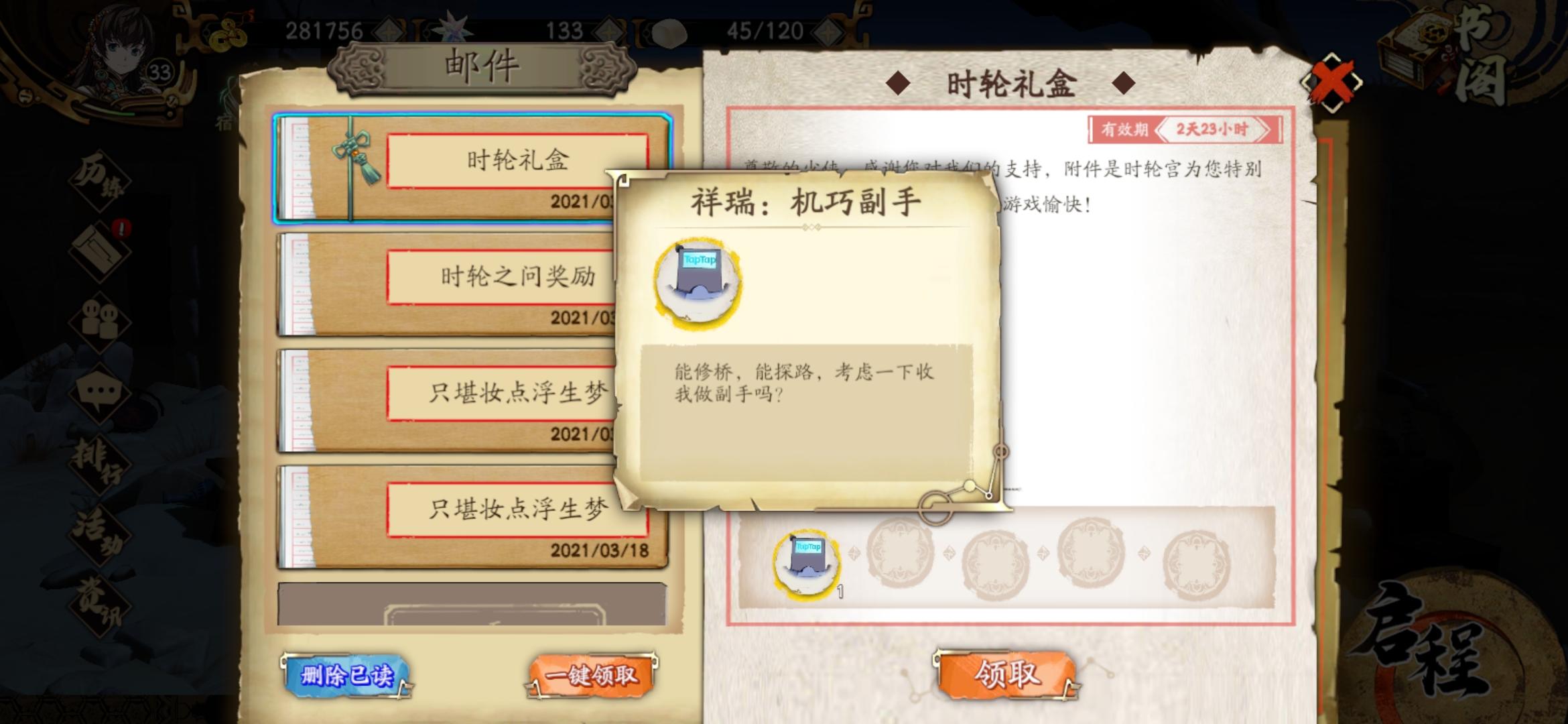
Task: Tap the TapTap attachment item in reward row
Action: pyautogui.click(x=807, y=563)
